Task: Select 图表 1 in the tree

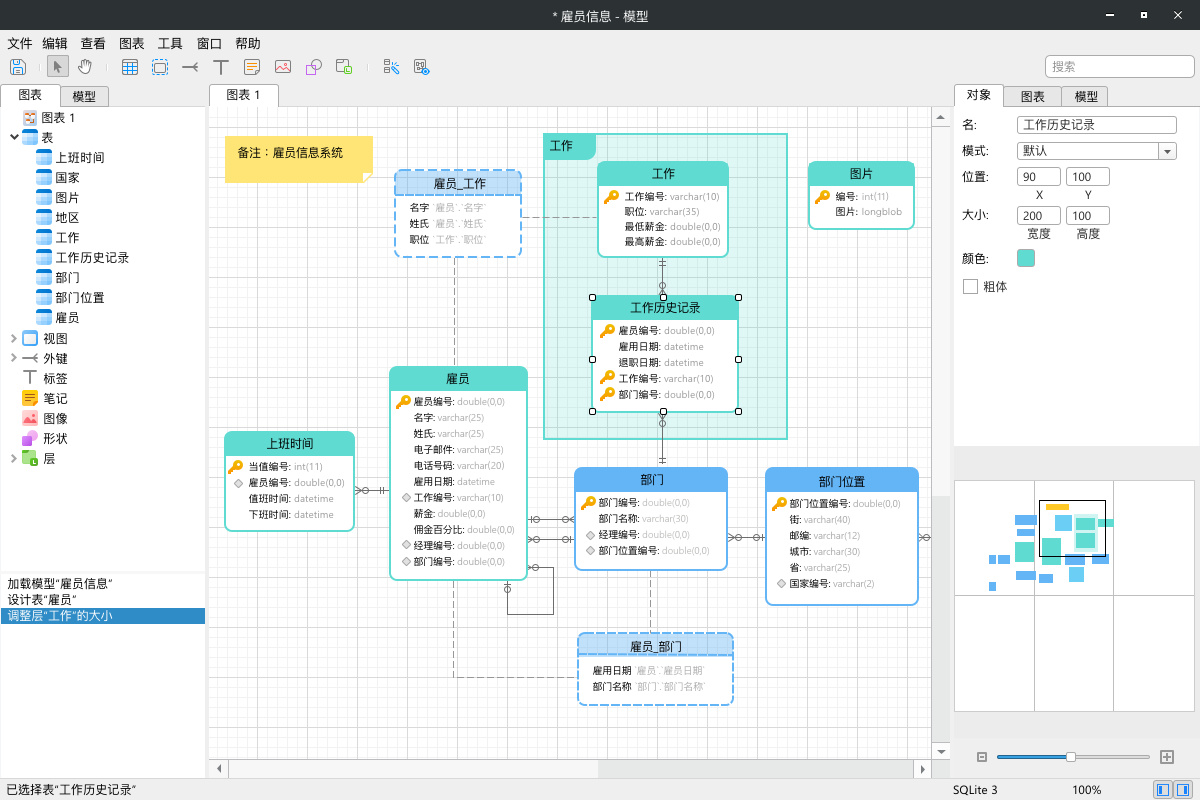Action: pos(57,117)
